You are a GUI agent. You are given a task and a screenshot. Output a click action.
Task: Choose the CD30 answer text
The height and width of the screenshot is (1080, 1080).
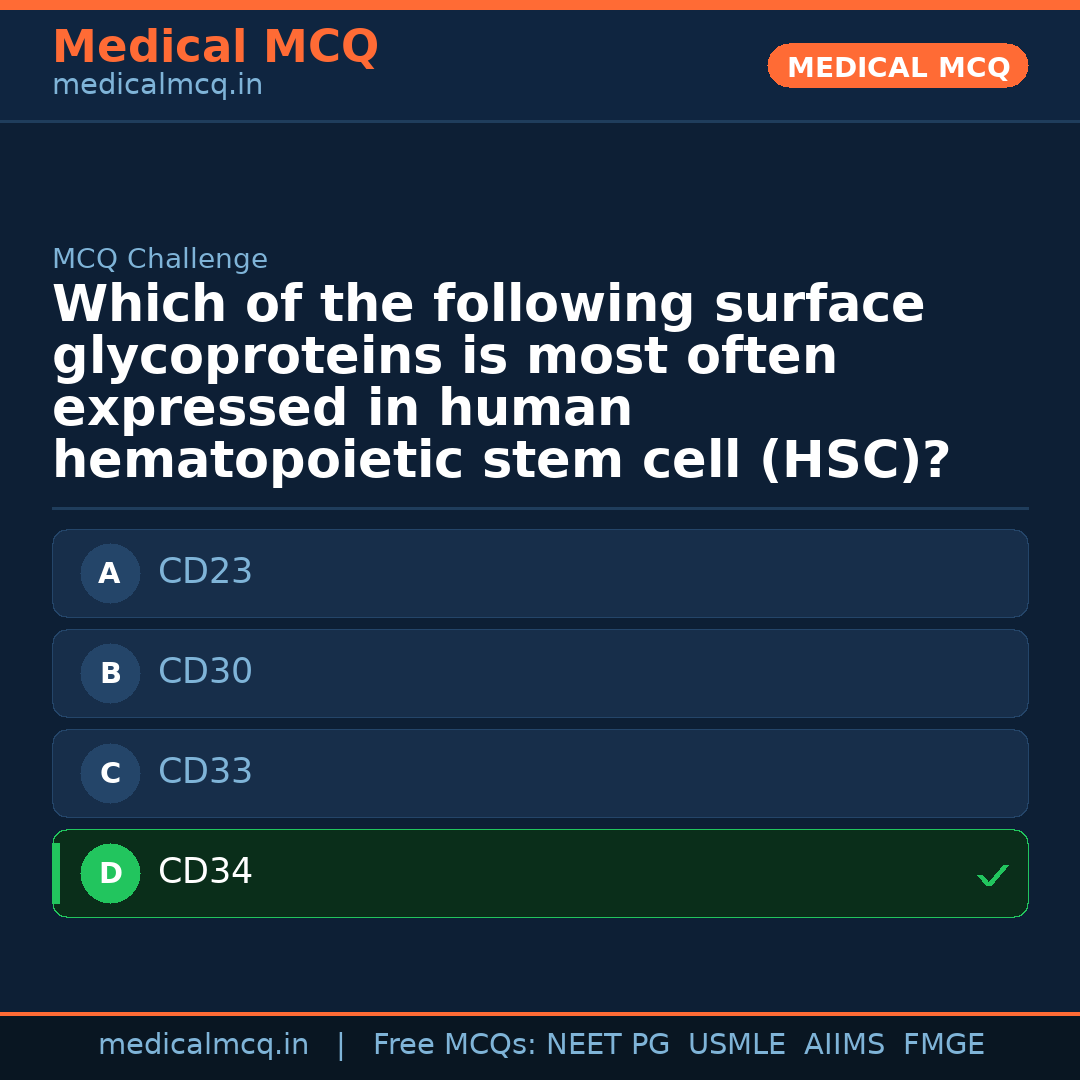pos(205,672)
